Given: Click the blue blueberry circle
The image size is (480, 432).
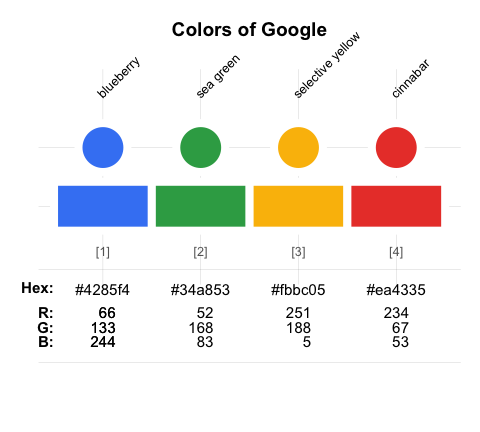Looking at the screenshot, I should click(103, 147).
